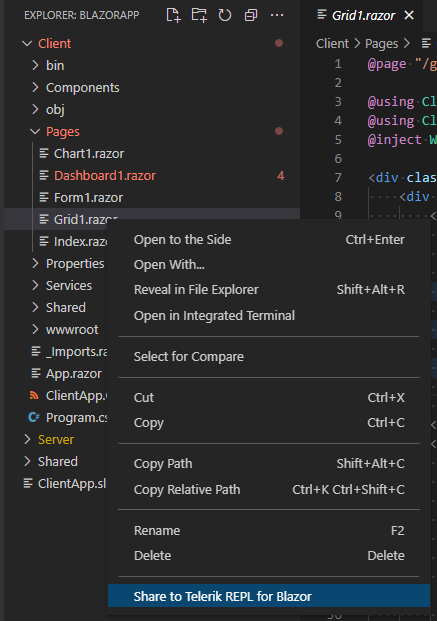Choose Select for Compare

click(x=269, y=356)
